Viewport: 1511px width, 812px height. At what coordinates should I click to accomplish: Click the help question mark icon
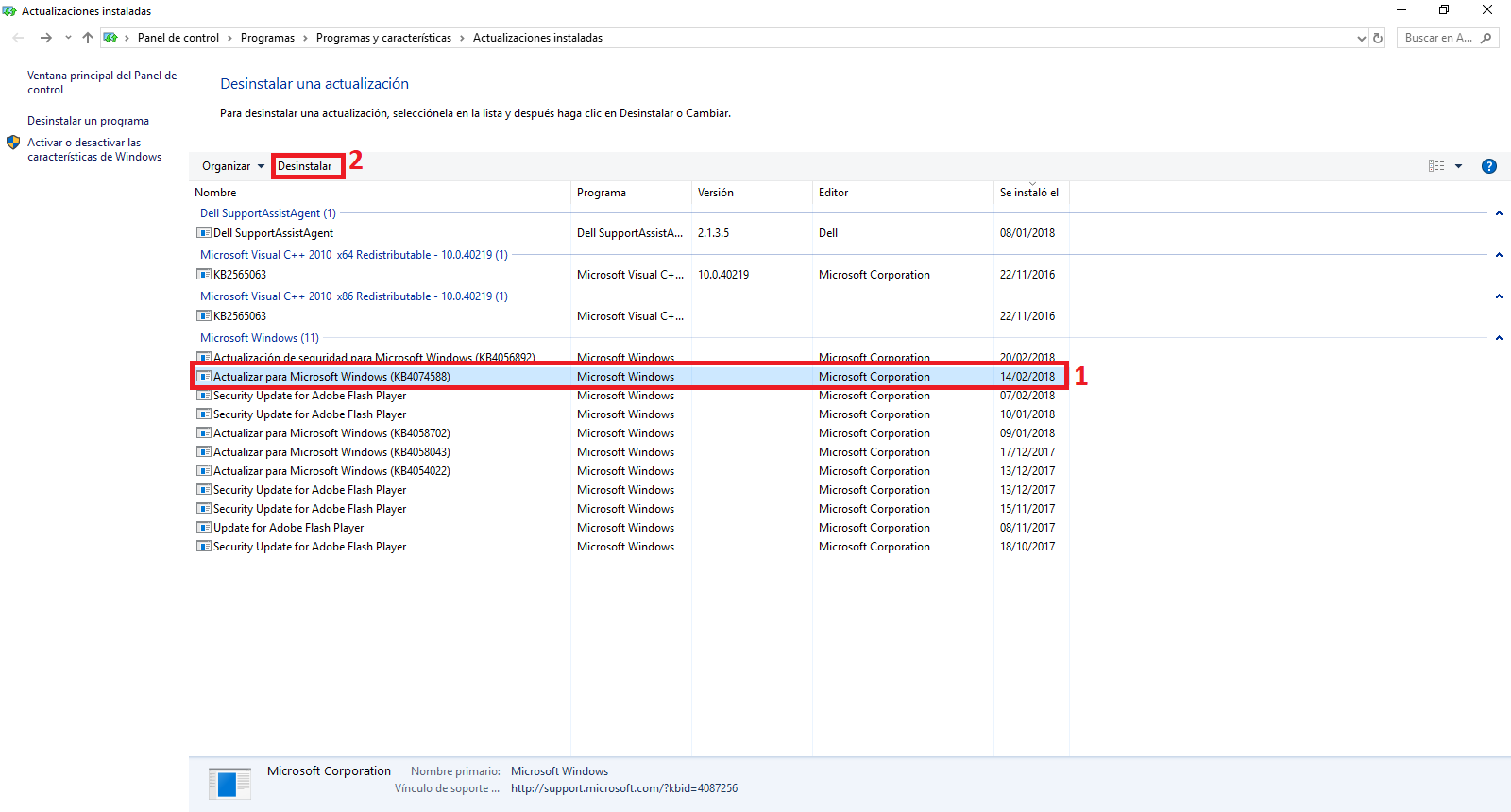[x=1489, y=166]
